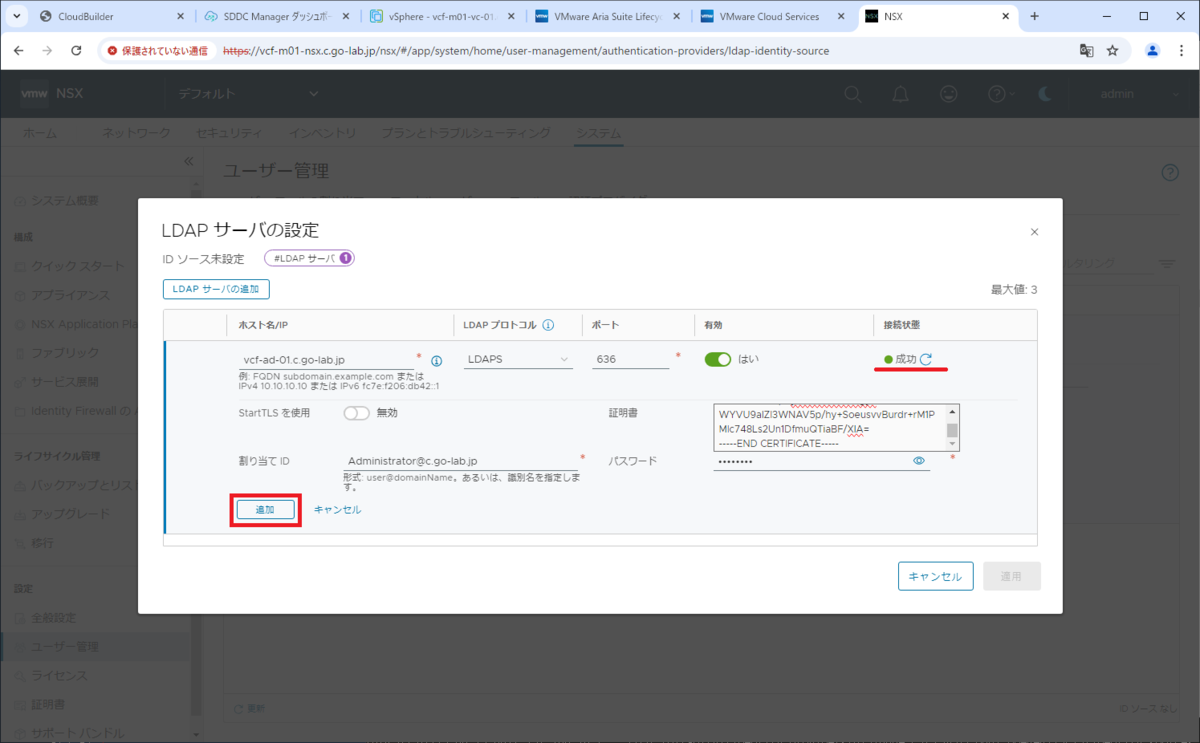Open the ネットワーク navigation tab
Viewport: 1200px width, 743px height.
click(x=137, y=133)
